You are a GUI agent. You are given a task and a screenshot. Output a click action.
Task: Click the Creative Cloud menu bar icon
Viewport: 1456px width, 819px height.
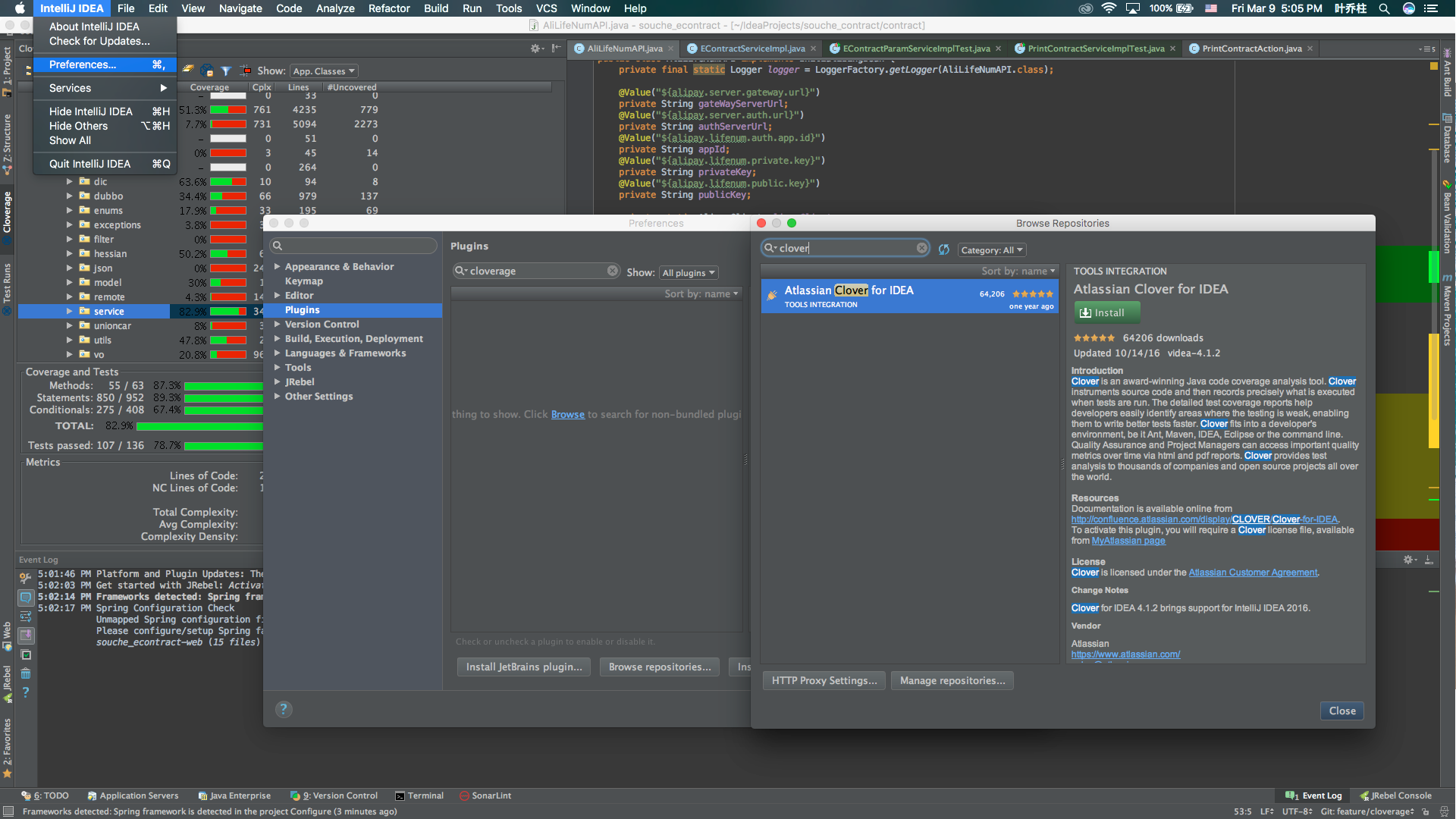tap(1086, 8)
